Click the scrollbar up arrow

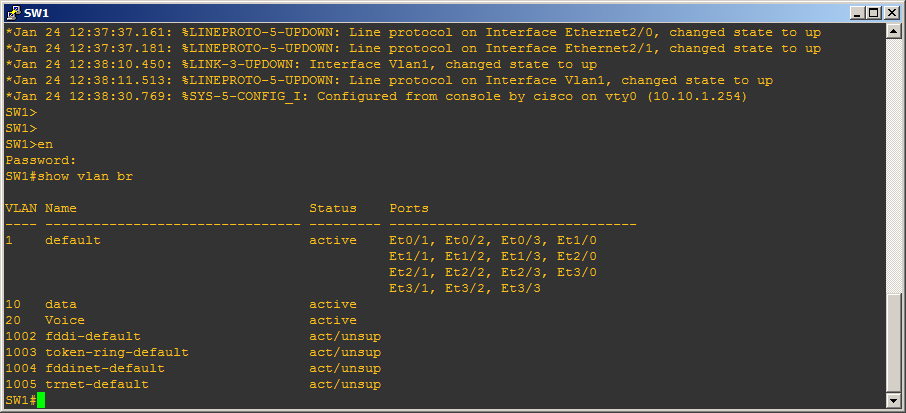[893, 31]
